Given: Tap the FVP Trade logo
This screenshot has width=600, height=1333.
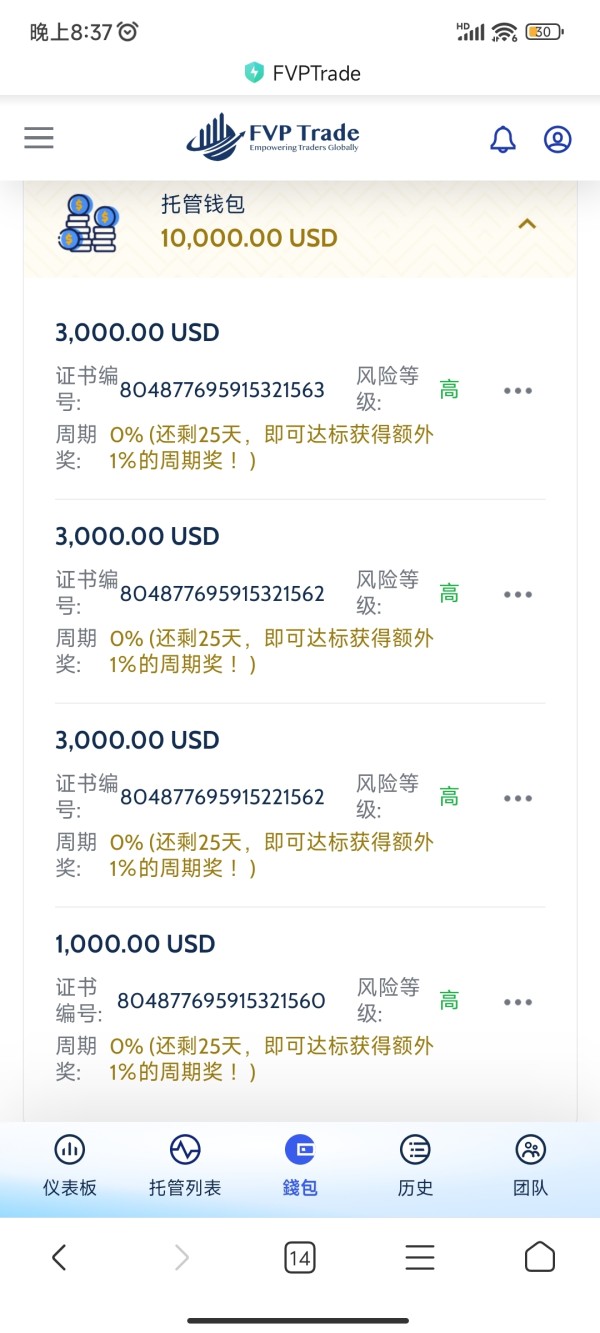Looking at the screenshot, I should click(x=272, y=137).
